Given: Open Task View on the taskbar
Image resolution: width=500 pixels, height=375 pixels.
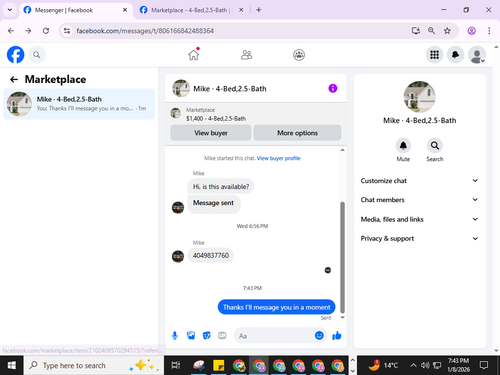Looking at the screenshot, I should tap(176, 365).
